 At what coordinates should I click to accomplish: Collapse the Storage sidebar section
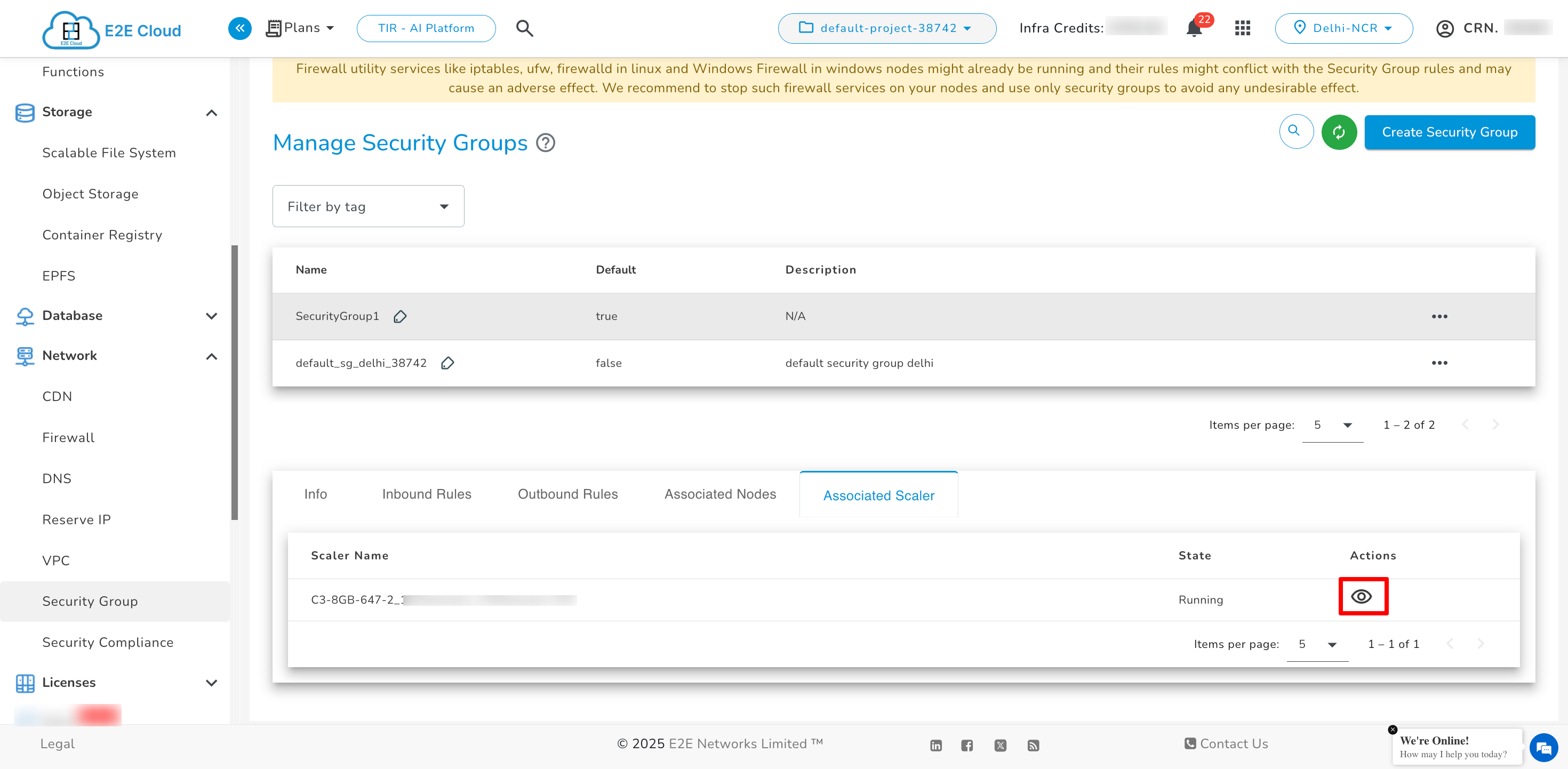pyautogui.click(x=211, y=113)
